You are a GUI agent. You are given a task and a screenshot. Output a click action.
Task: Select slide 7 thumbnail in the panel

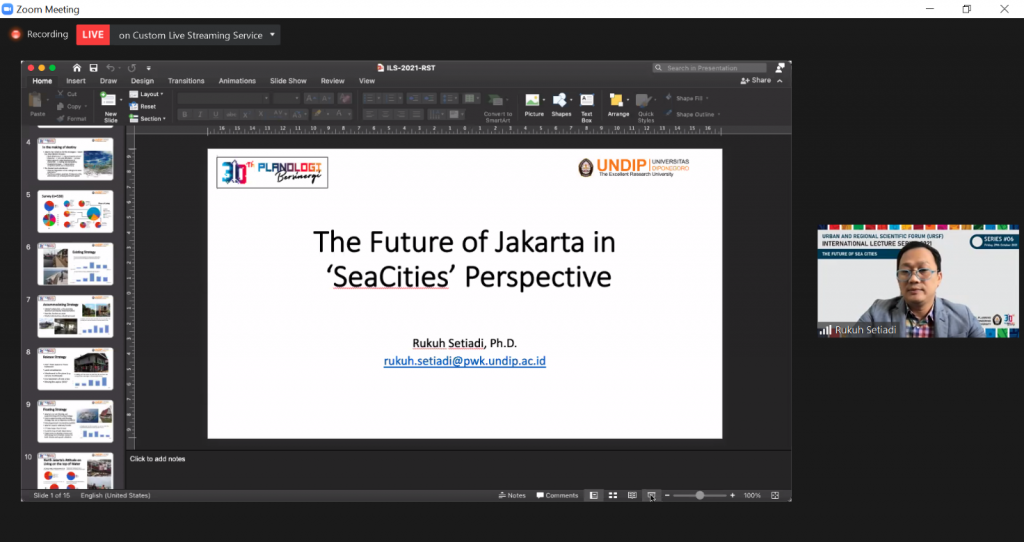pos(75,315)
